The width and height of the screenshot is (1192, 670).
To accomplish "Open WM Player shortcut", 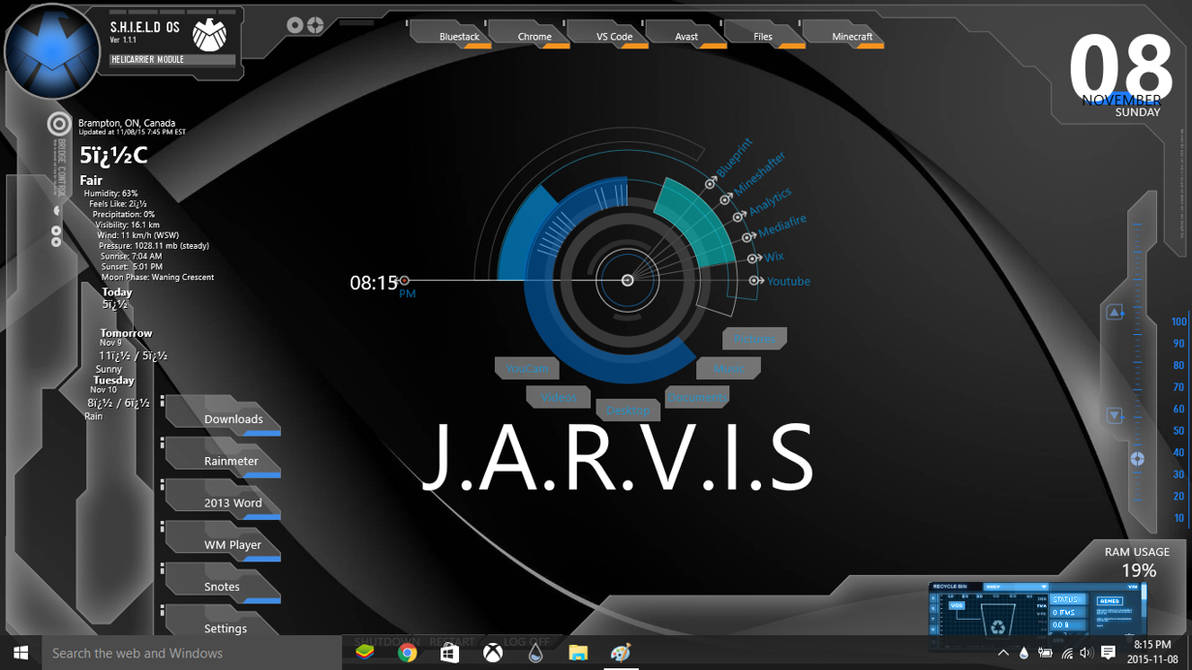I will pos(224,543).
